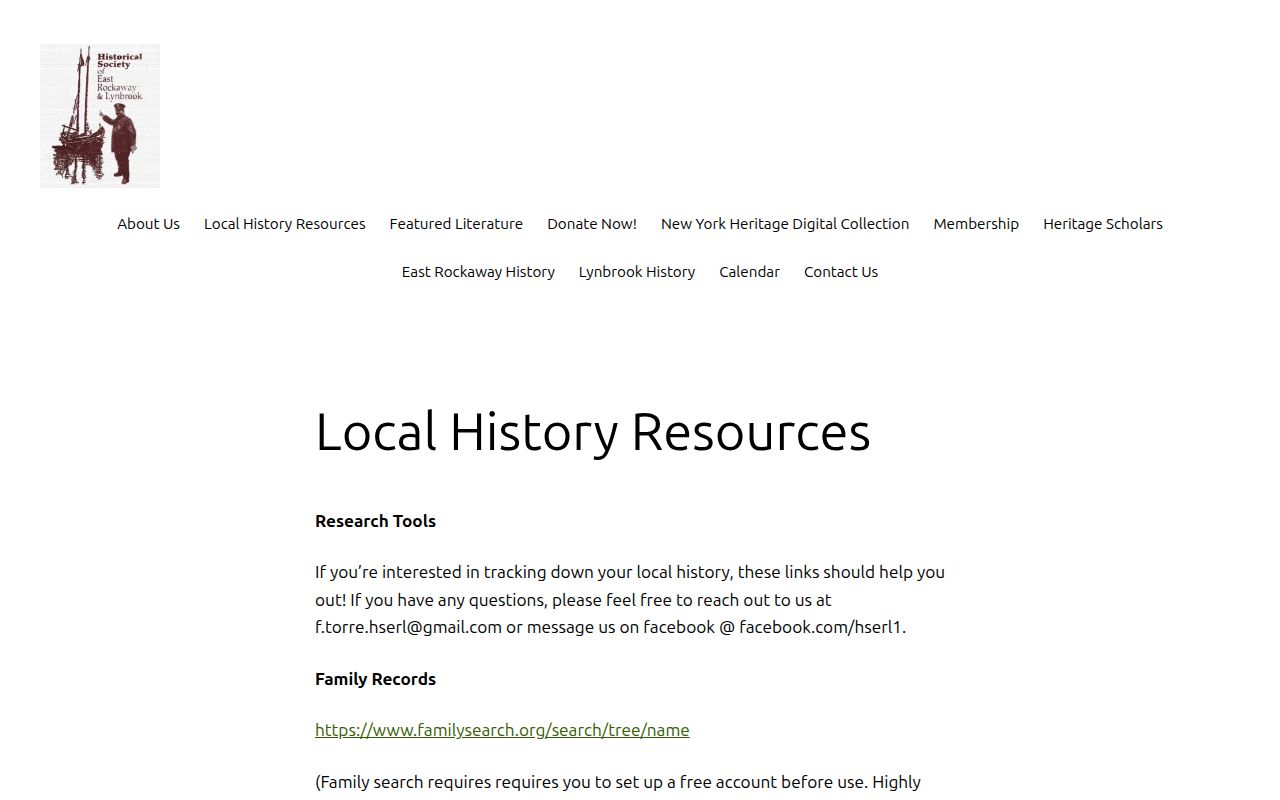Open the Lynbrook History page
The width and height of the screenshot is (1280, 800).
coord(637,272)
